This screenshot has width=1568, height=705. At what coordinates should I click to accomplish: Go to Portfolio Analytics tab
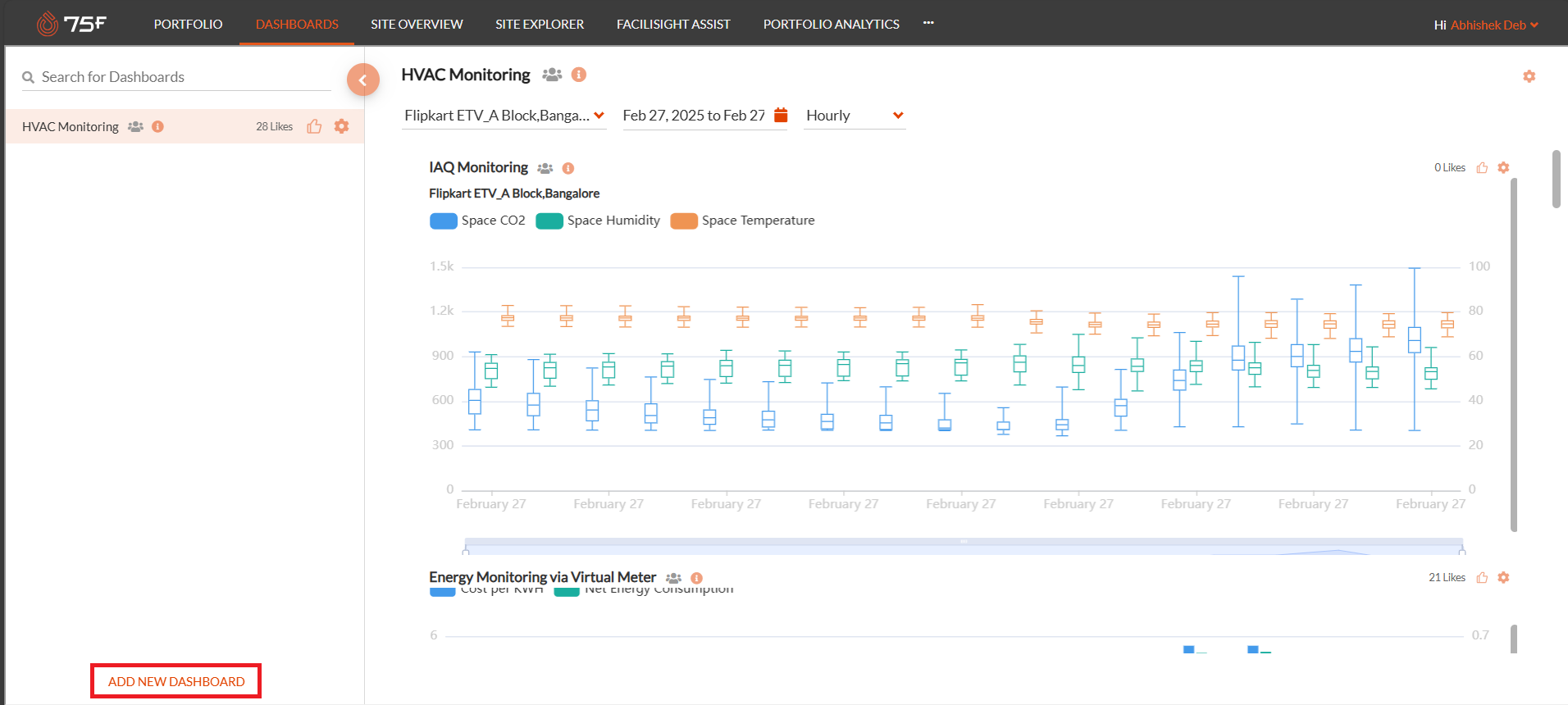pyautogui.click(x=832, y=24)
